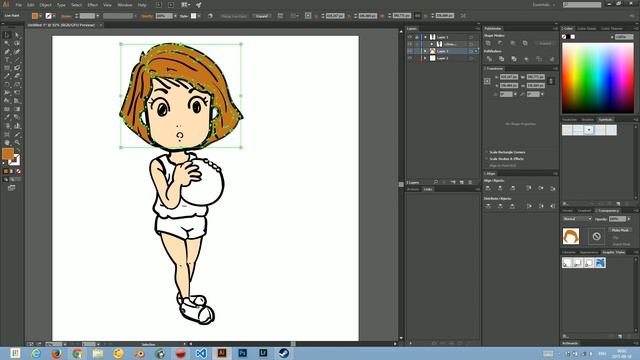Image resolution: width=640 pixels, height=360 pixels.
Task: Open Transparency panel opacity slider arrow
Action: pyautogui.click(x=629, y=219)
